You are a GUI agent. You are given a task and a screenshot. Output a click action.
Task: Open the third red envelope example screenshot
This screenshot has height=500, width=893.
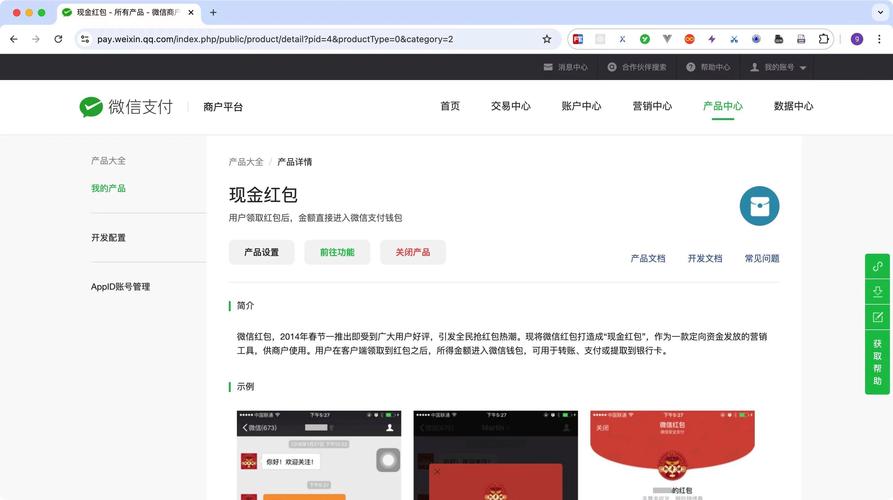(672, 455)
